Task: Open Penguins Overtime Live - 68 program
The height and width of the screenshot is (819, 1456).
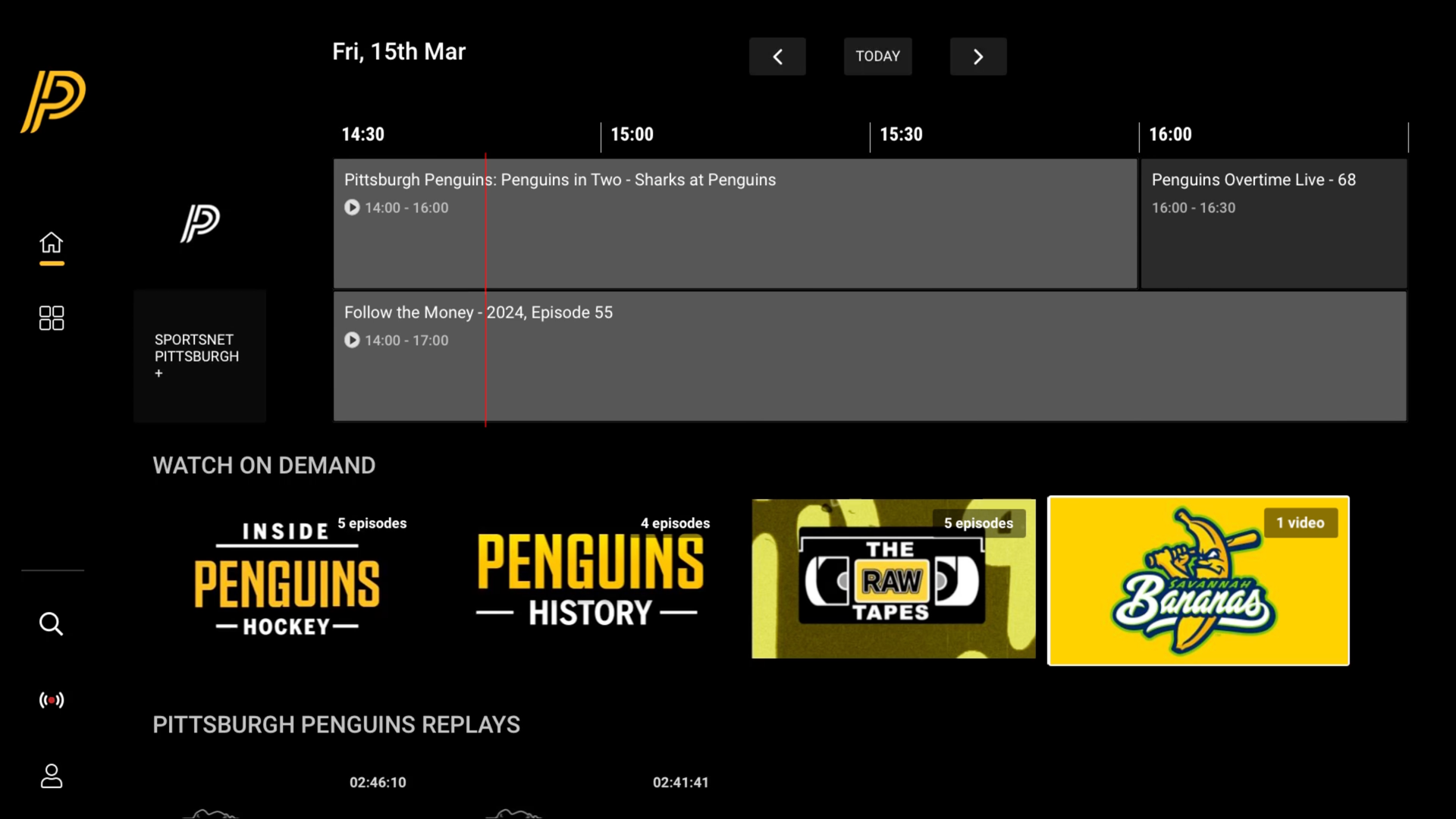Action: coord(1274,223)
